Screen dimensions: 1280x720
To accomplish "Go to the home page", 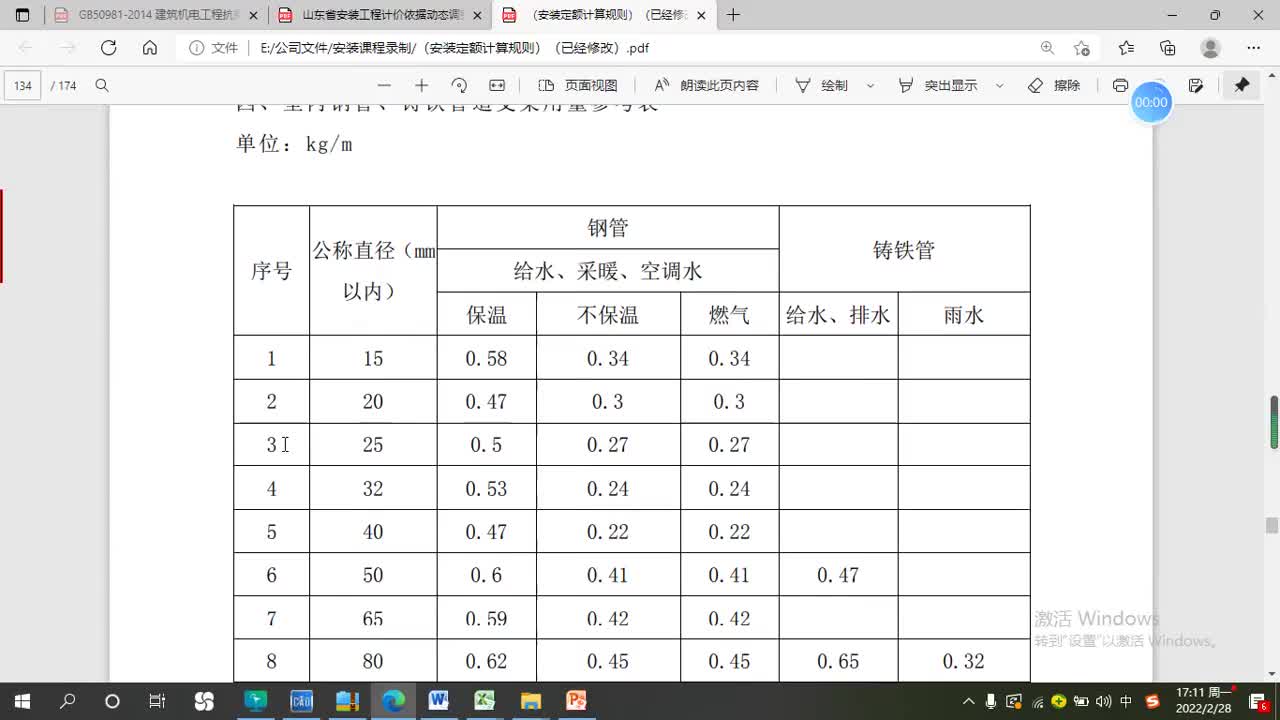I will 150,48.
